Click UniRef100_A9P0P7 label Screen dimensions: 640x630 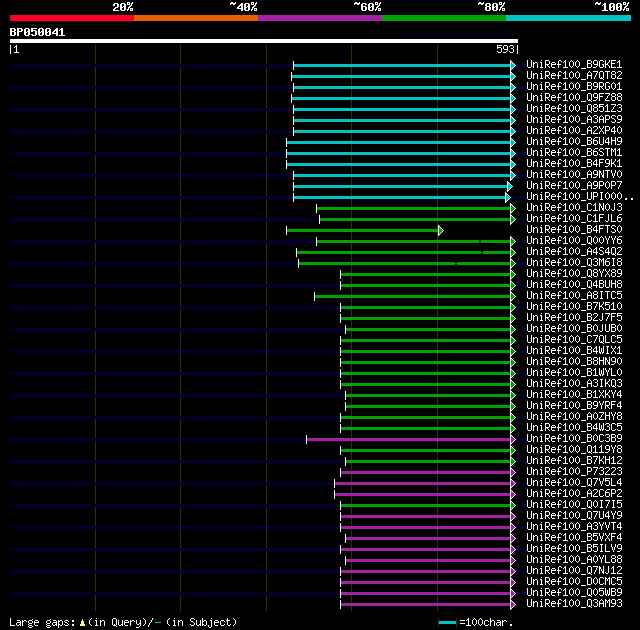(x=574, y=186)
